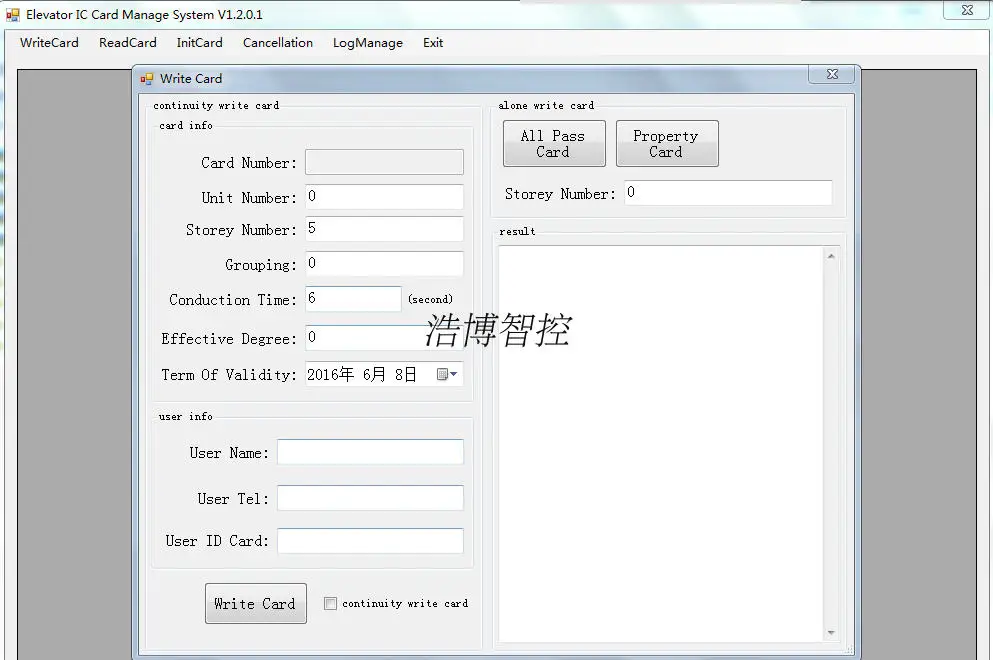Click the Effective Degree label

[229, 339]
